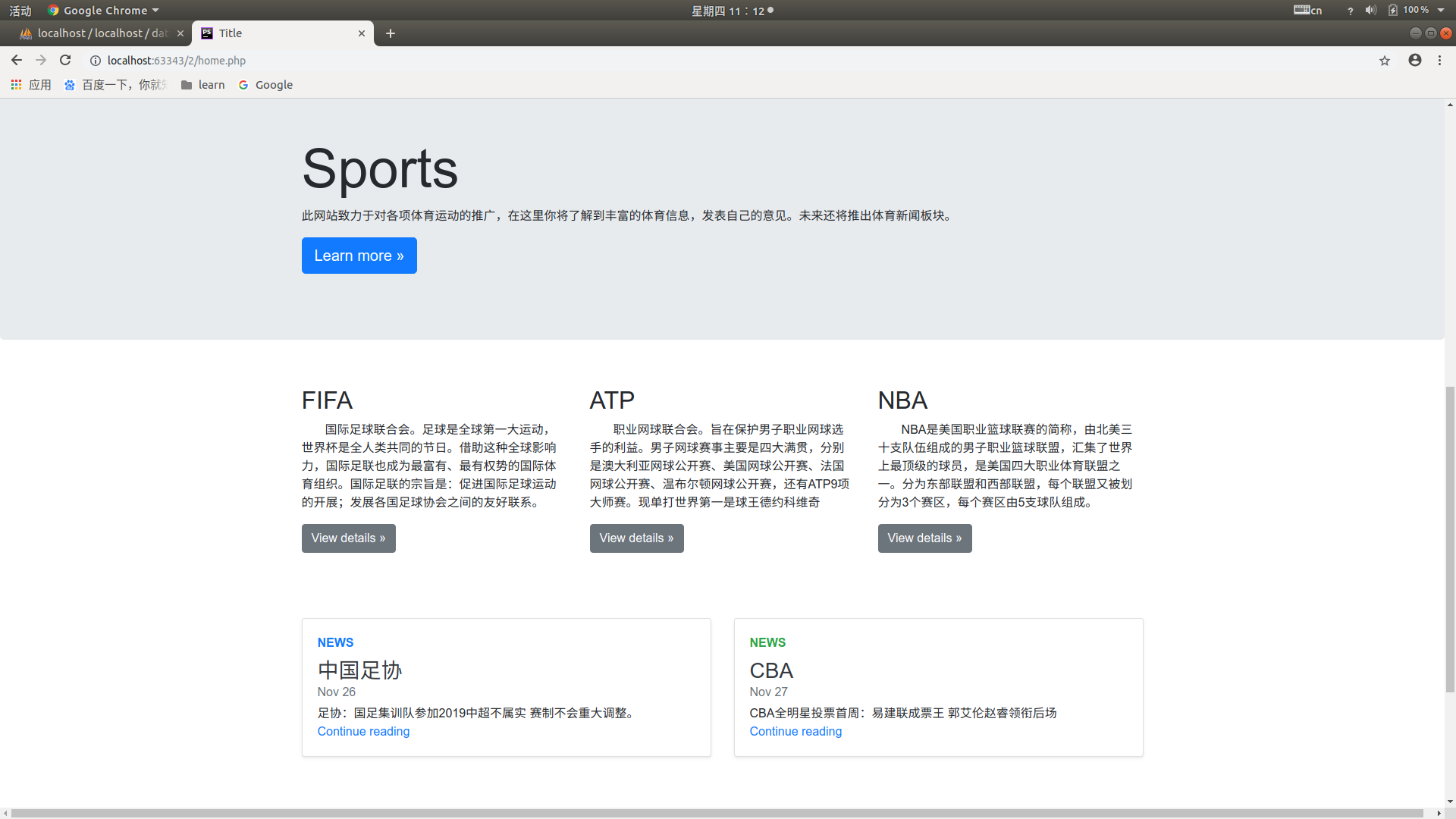Open a new browser tab

(x=391, y=33)
